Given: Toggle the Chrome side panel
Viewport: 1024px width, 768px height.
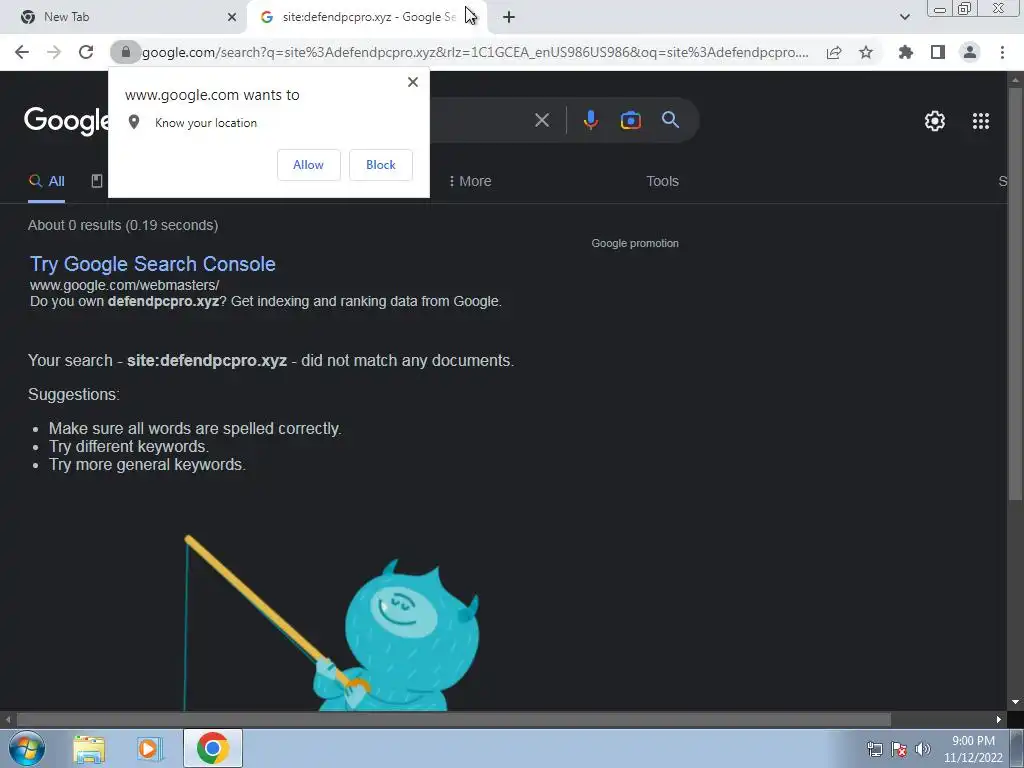Looking at the screenshot, I should click(x=938, y=52).
